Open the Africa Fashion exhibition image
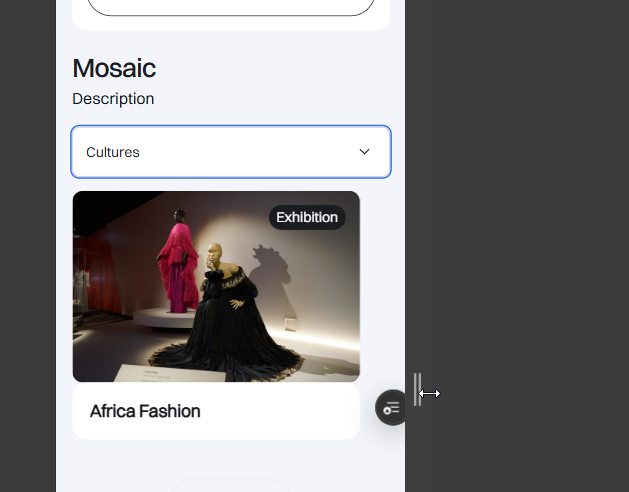Screen dimensions: 629x492 [x=216, y=286]
